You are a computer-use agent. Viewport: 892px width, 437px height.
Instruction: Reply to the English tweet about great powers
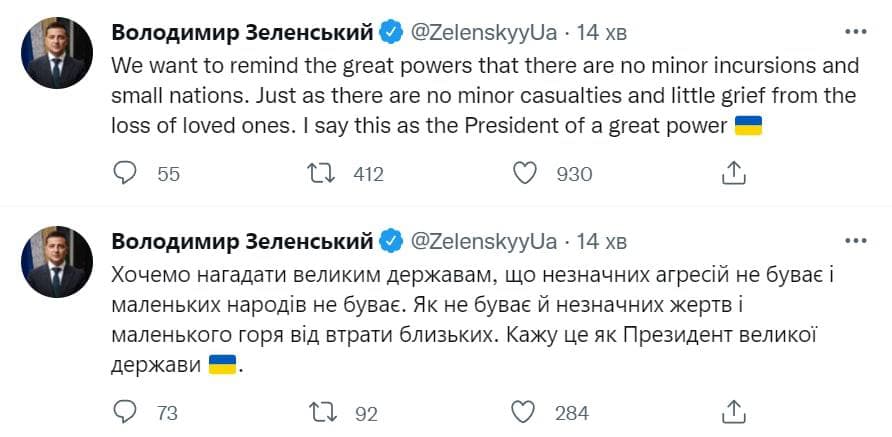click(125, 174)
